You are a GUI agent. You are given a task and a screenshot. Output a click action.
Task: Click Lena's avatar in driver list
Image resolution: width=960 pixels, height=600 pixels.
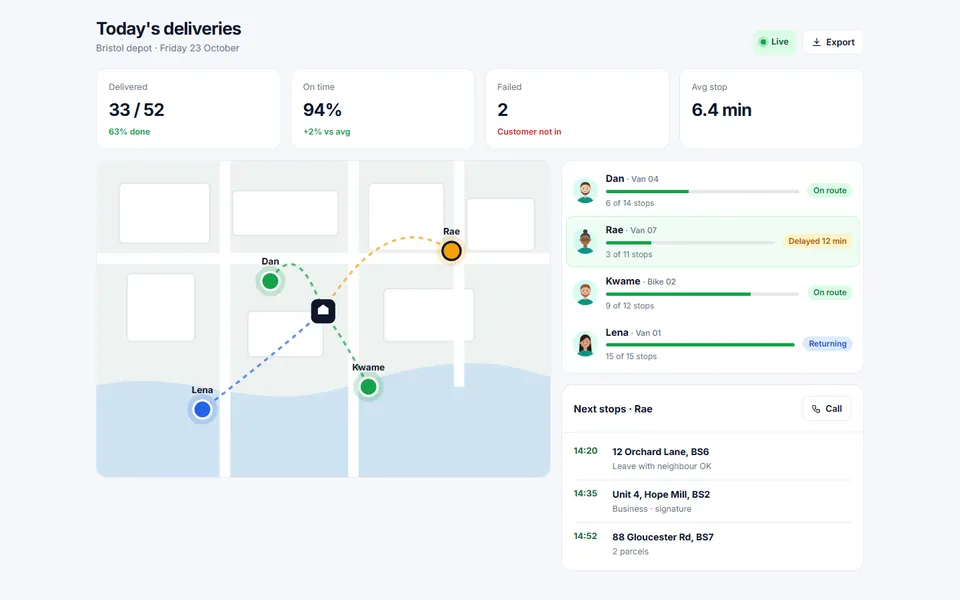pos(585,344)
